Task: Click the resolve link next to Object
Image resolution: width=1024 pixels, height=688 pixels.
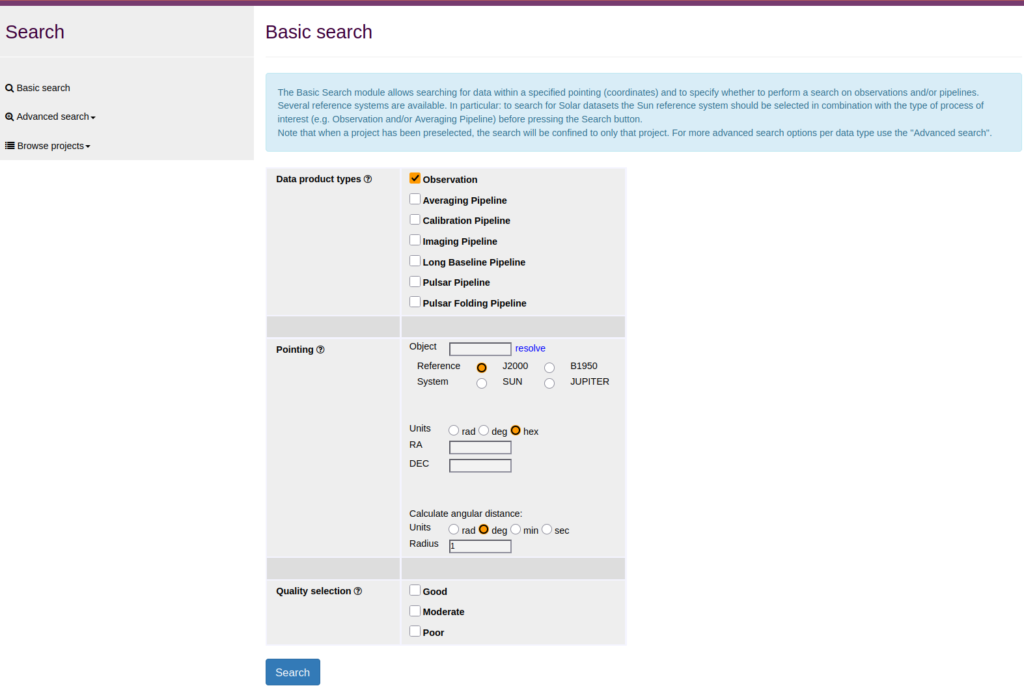Action: (530, 348)
